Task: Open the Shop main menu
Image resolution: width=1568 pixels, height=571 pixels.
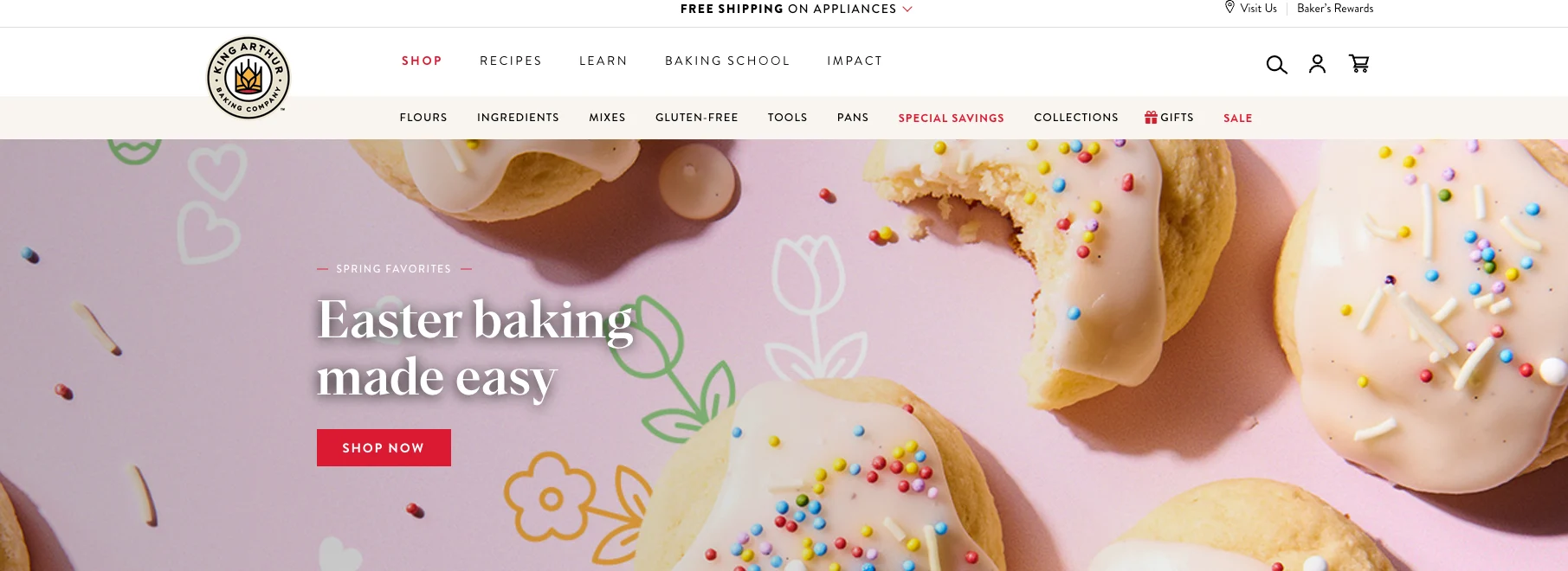Action: tap(422, 61)
